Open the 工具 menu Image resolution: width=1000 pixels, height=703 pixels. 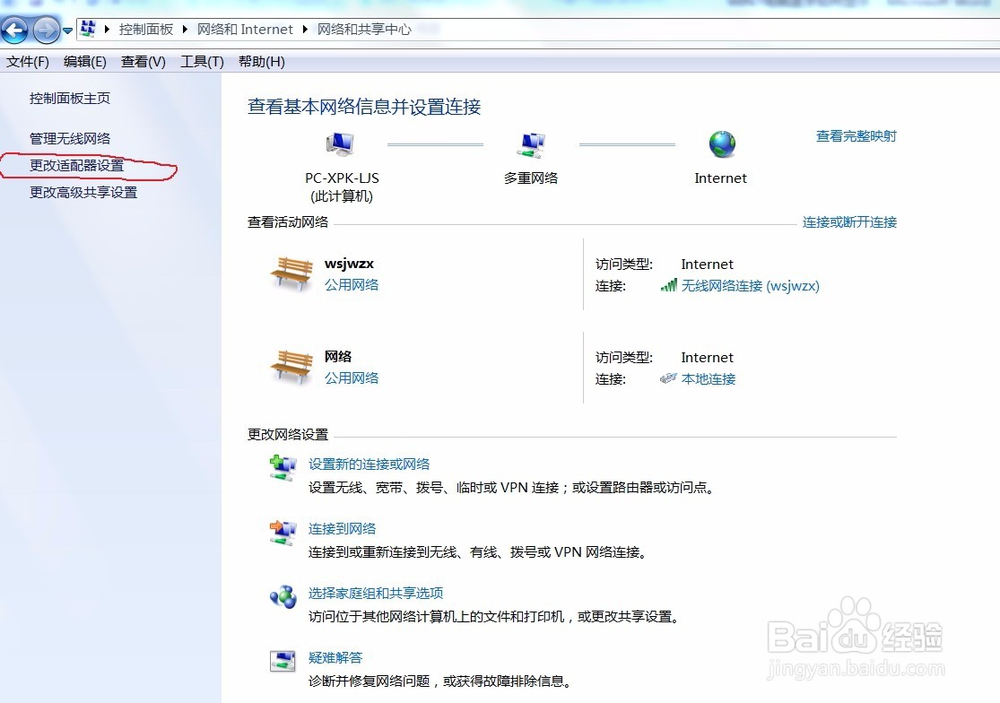coord(201,61)
